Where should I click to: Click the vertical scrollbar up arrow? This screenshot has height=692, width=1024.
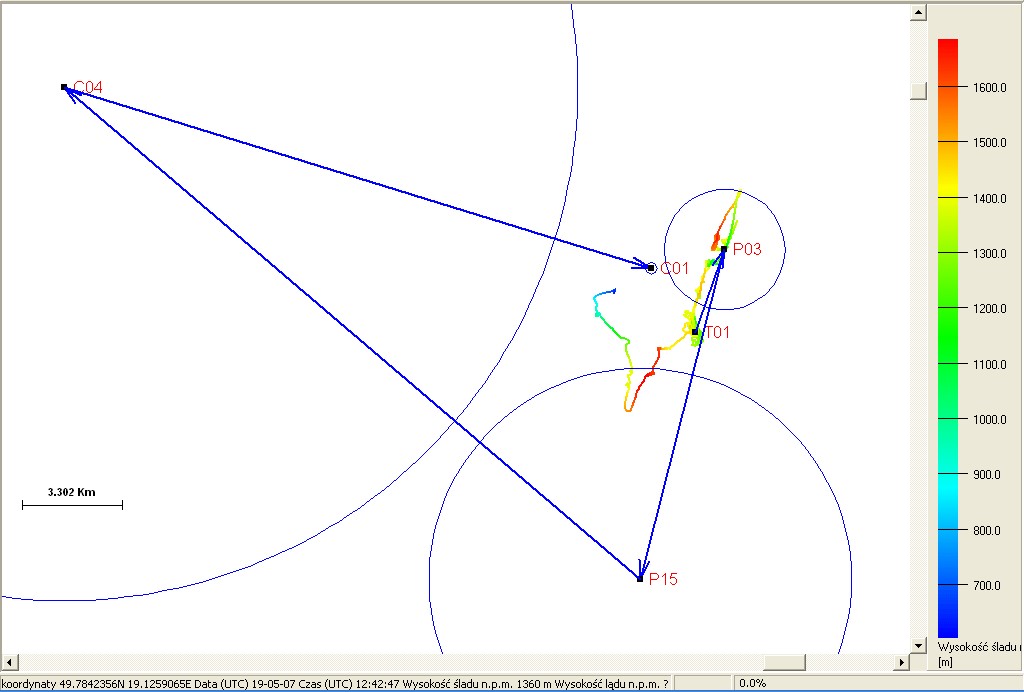pos(918,12)
